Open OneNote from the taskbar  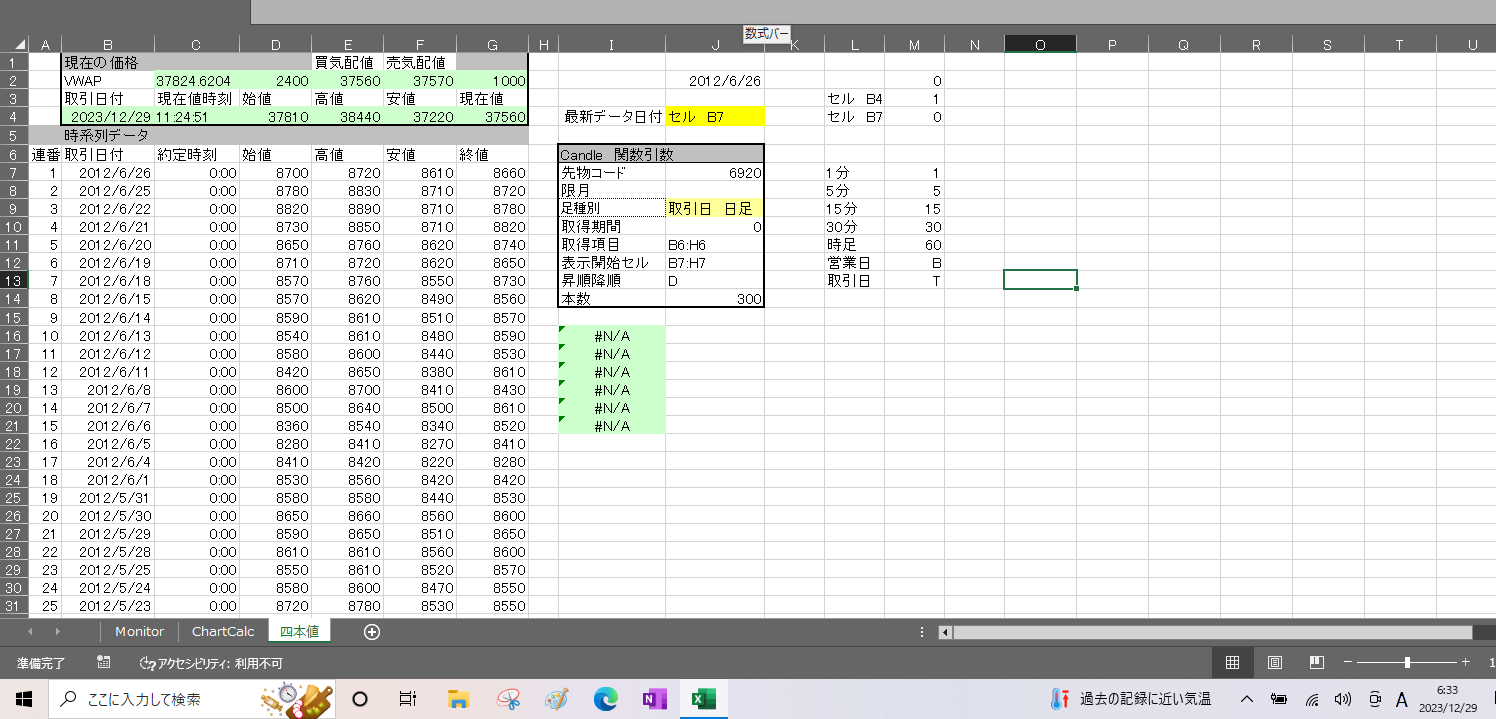pos(655,699)
